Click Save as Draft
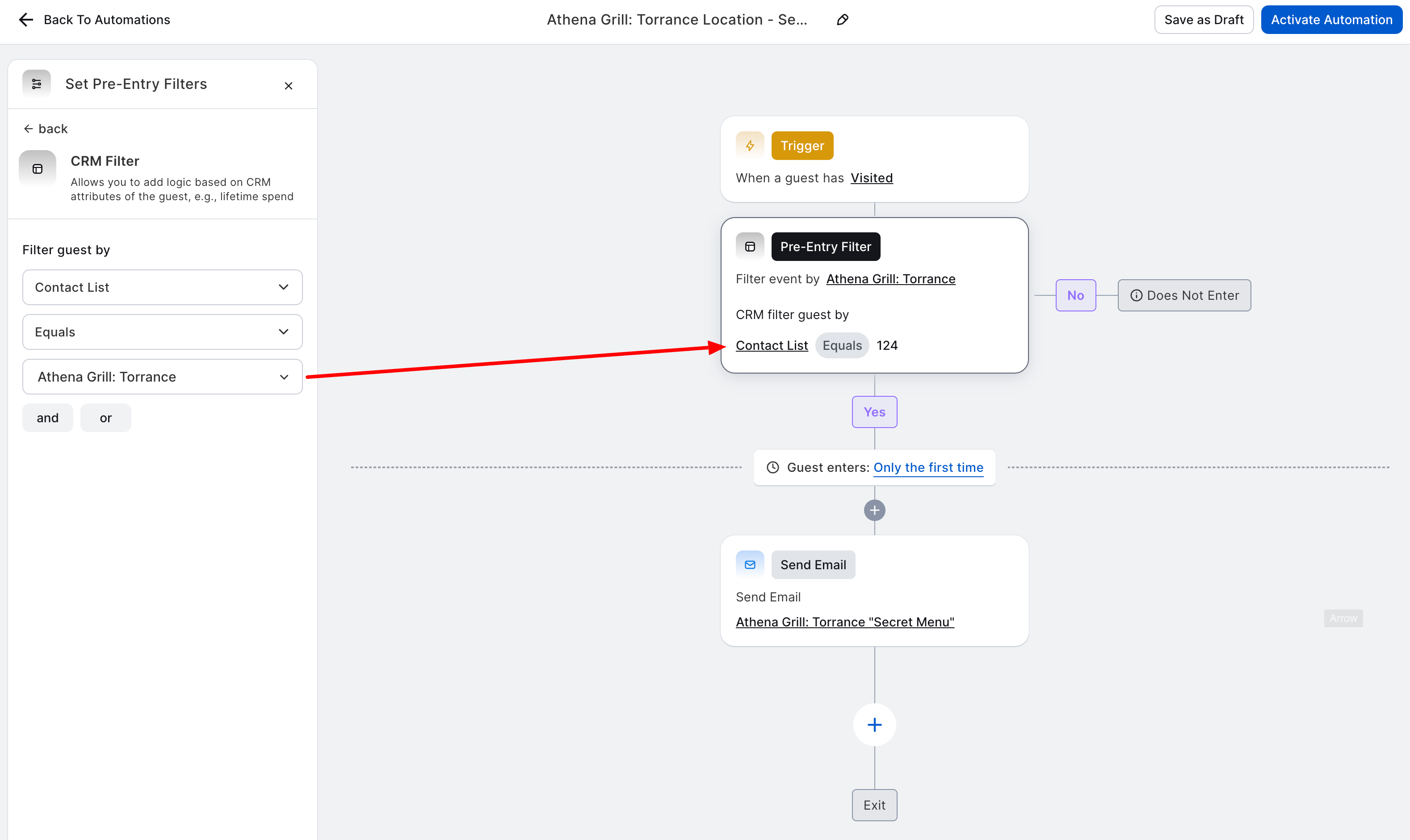1410x840 pixels. point(1204,20)
